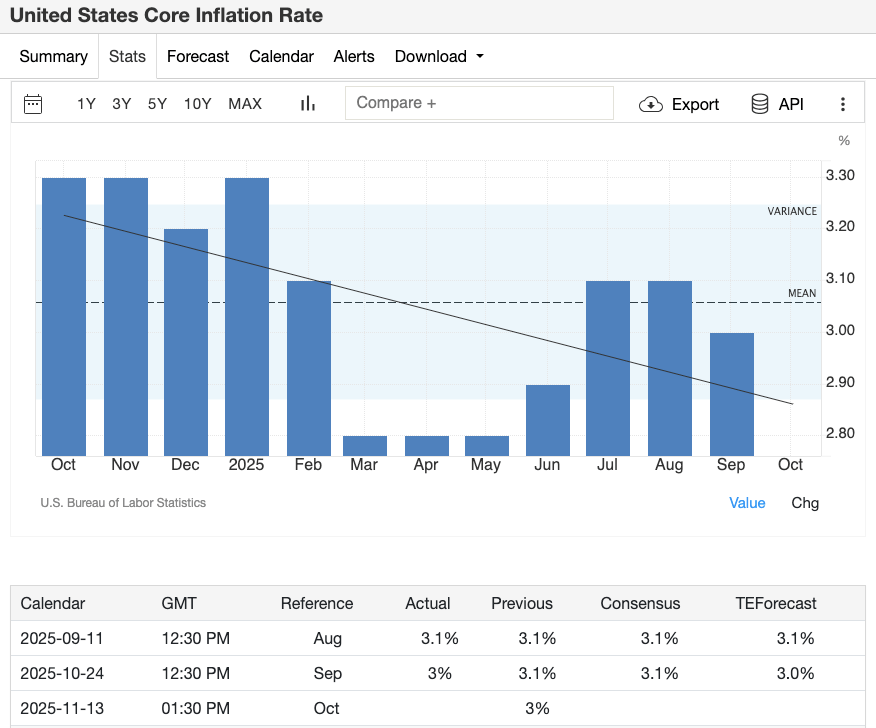Click the bar chart type icon
Viewport: 876px width, 728px height.
pos(308,104)
